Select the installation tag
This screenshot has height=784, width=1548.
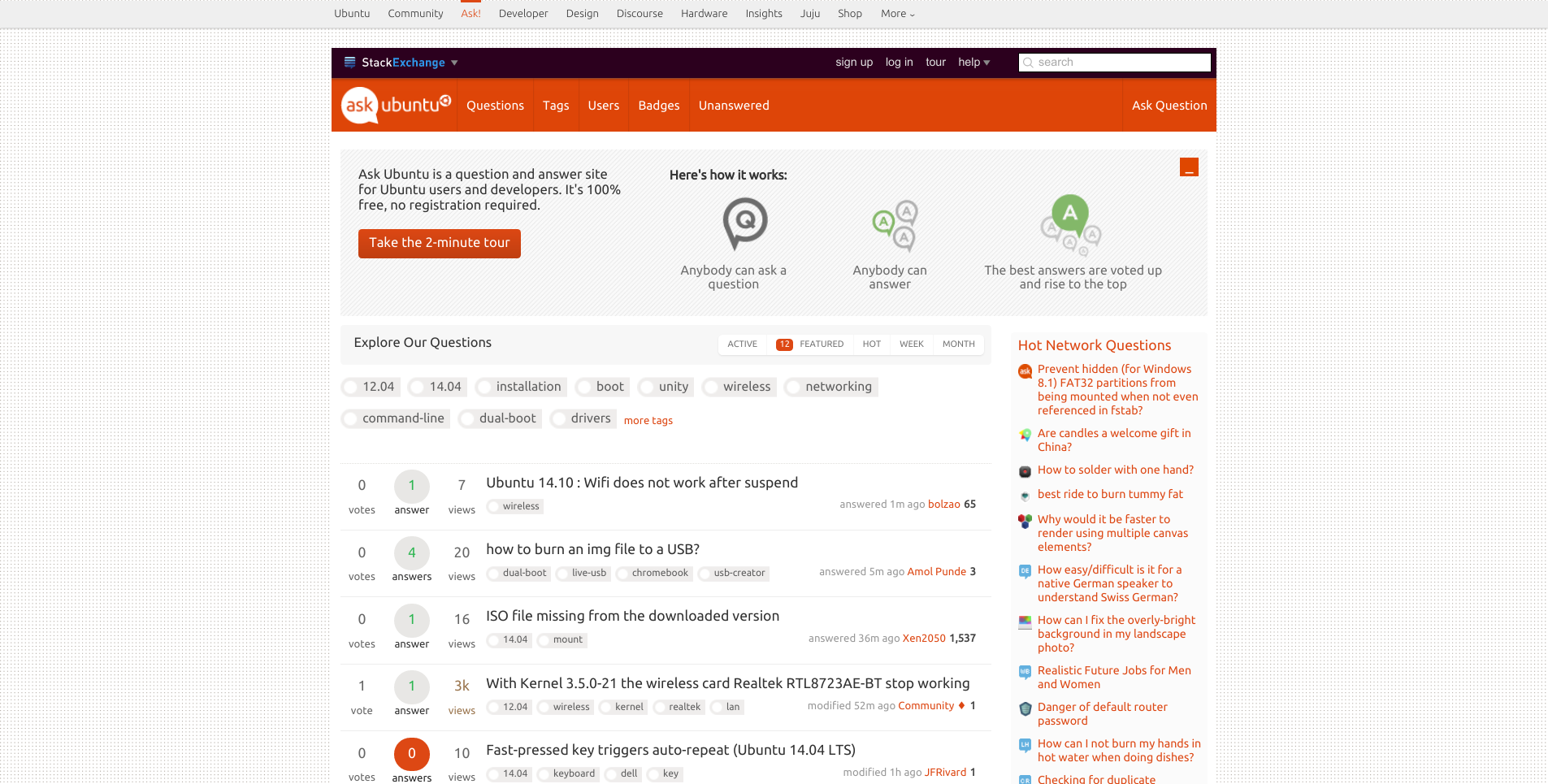tap(521, 387)
